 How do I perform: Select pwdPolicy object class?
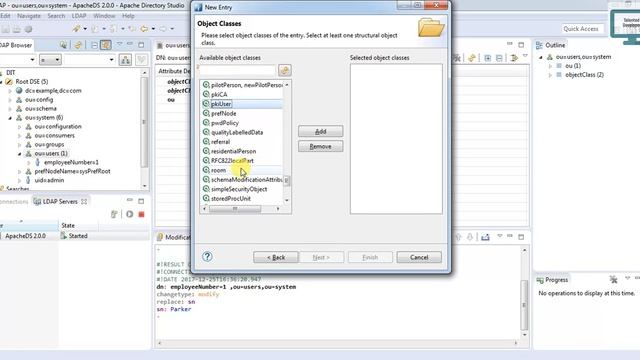point(242,123)
